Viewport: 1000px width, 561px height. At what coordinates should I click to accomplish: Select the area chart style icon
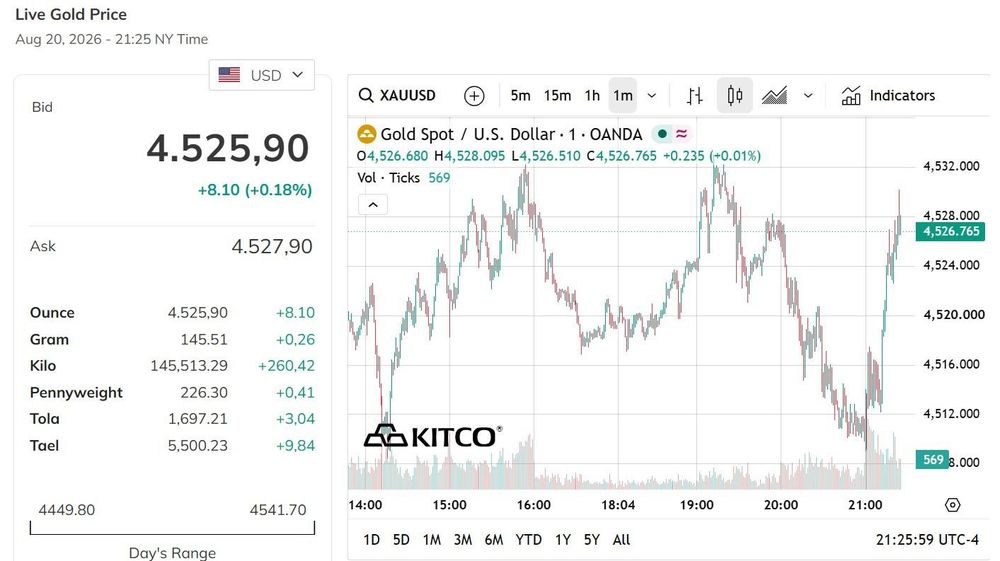click(774, 96)
